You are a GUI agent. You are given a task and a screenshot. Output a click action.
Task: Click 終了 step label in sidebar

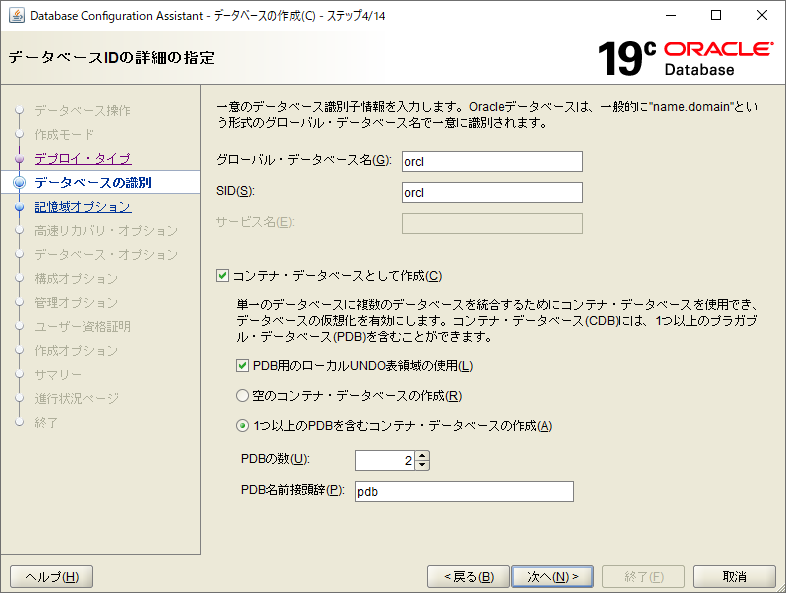[46, 423]
